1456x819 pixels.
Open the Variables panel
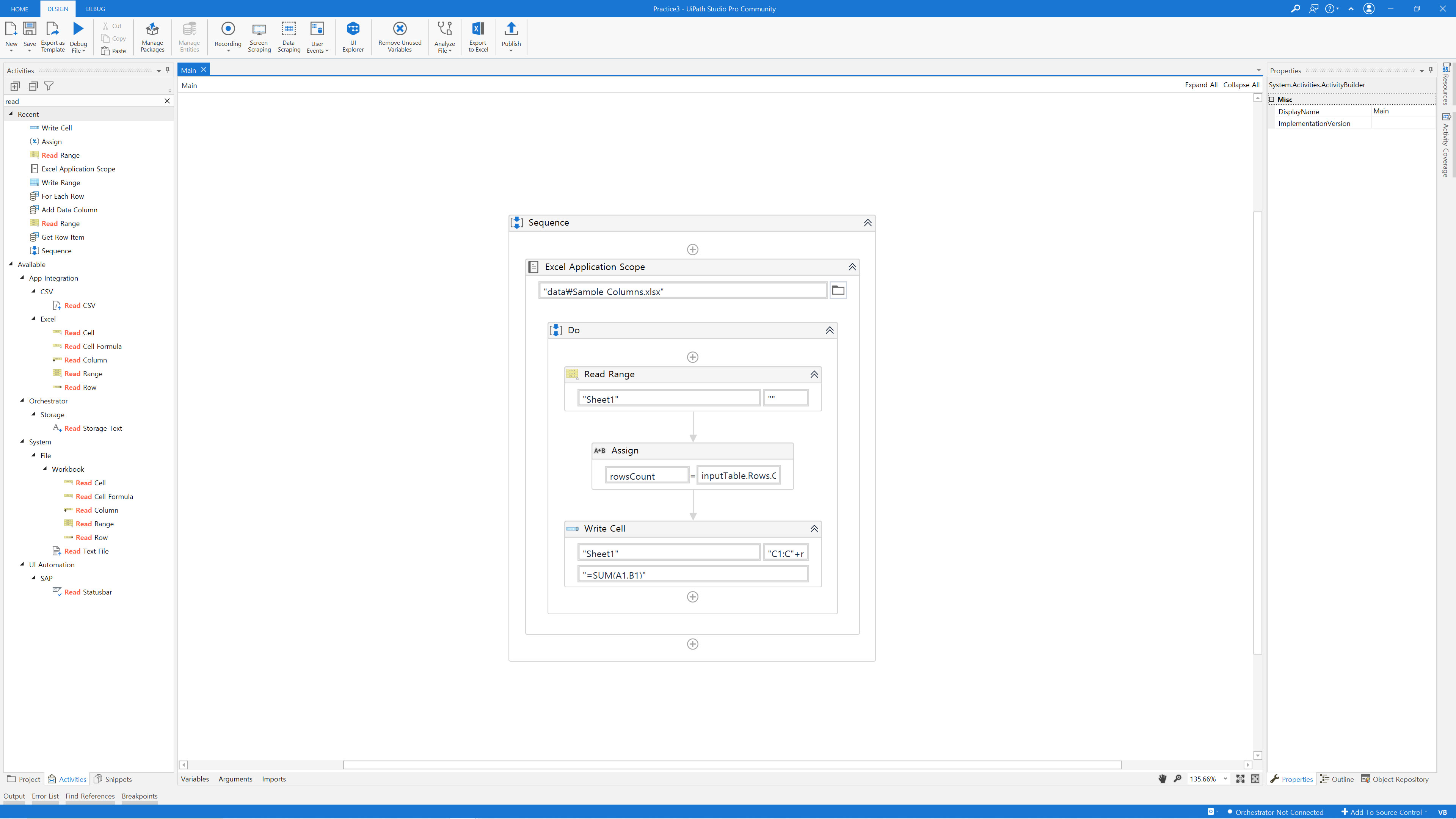(x=195, y=779)
